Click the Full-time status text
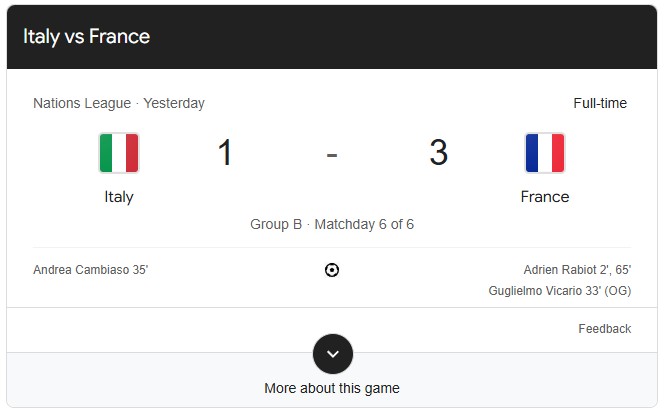The width and height of the screenshot is (667, 414). tap(600, 103)
